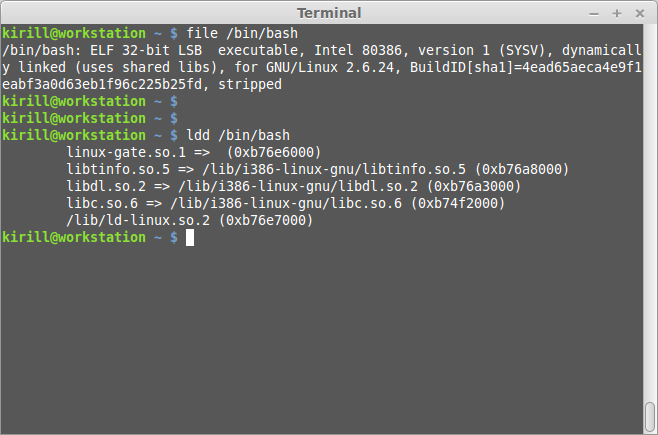Click the first kirill@workstation prompt
This screenshot has width=658, height=435.
pyautogui.click(x=74, y=33)
